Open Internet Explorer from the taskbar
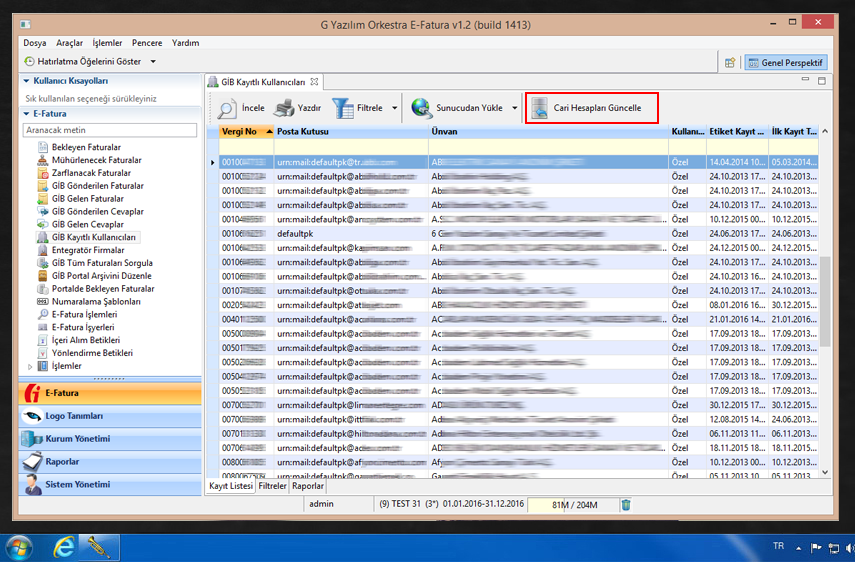This screenshot has width=855, height=562. tap(64, 548)
